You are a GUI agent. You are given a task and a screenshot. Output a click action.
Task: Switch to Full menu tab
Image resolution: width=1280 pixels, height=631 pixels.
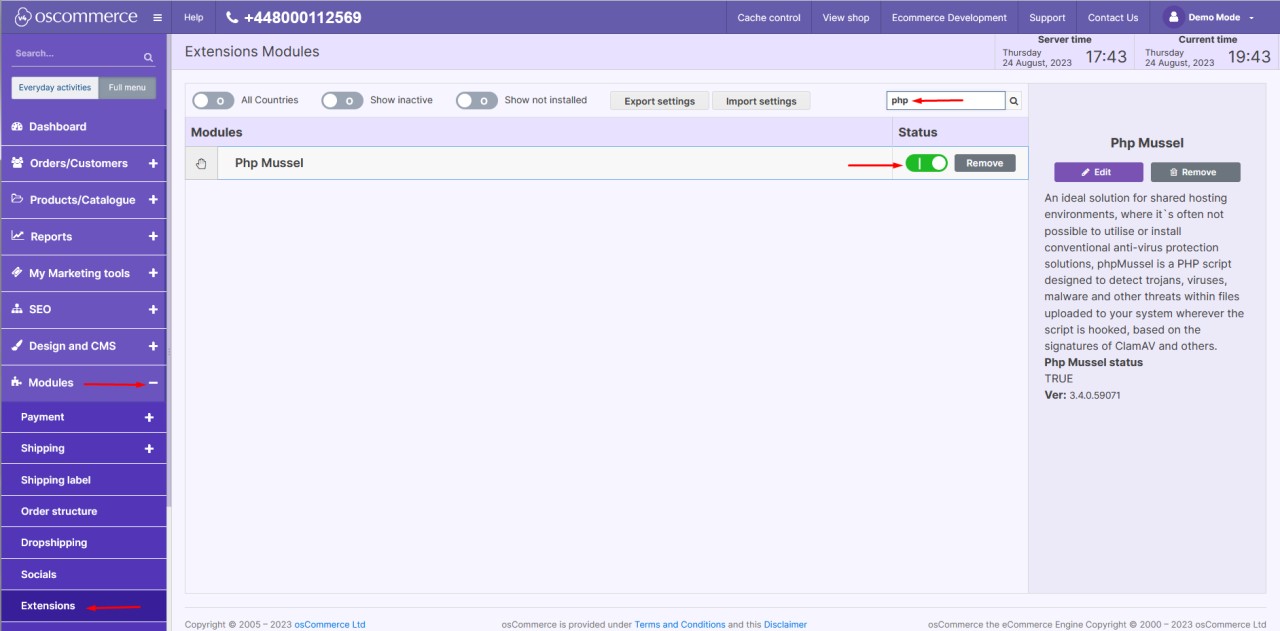pyautogui.click(x=127, y=88)
